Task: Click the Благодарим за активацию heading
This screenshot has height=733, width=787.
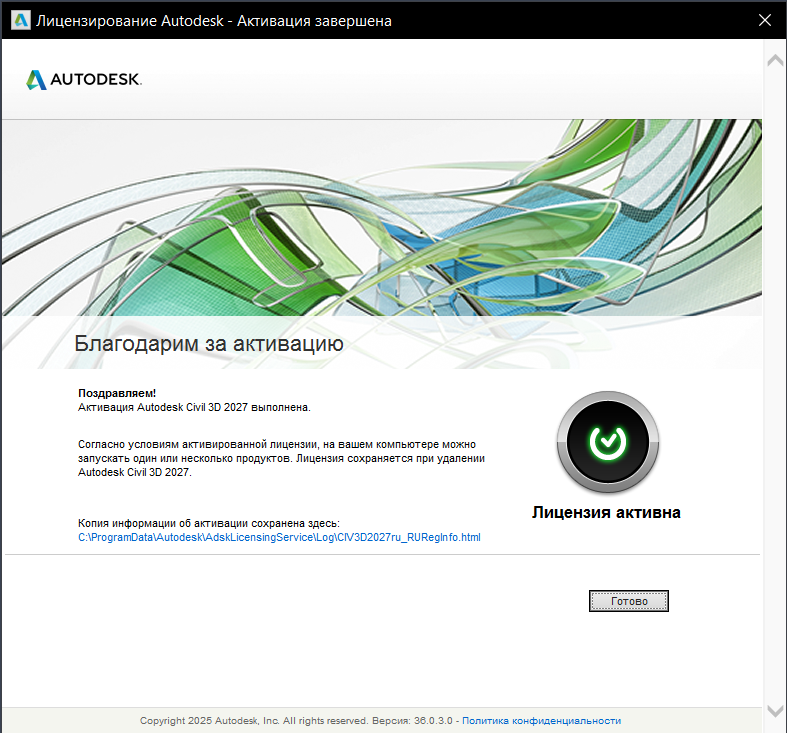Action: point(209,343)
